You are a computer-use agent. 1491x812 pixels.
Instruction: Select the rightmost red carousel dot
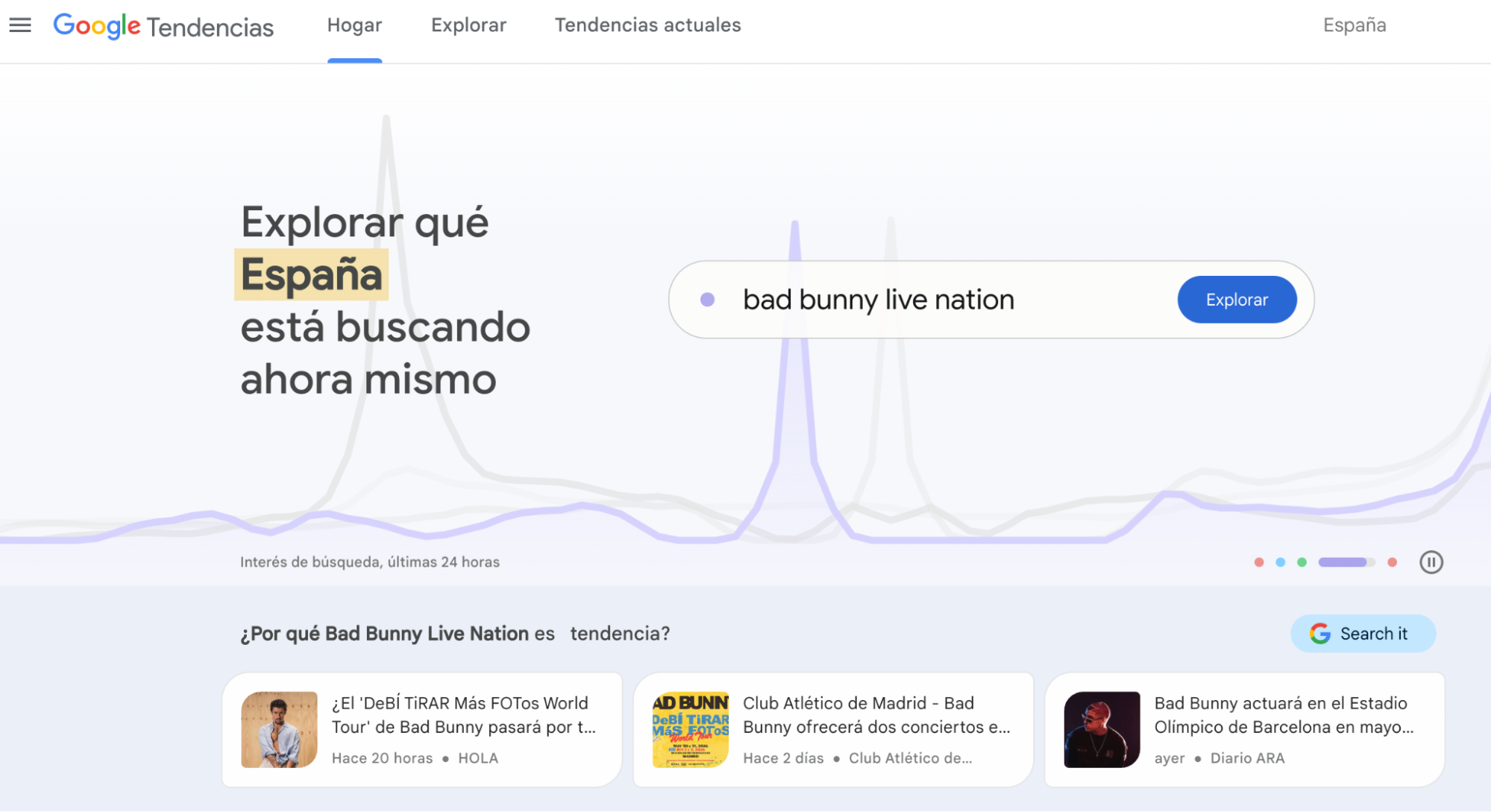click(x=1392, y=562)
